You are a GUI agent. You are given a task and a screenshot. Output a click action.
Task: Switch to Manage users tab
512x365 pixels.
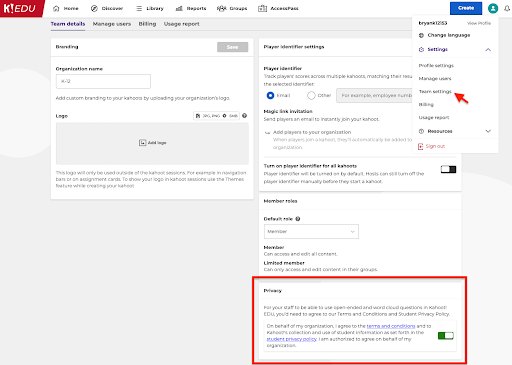(112, 24)
